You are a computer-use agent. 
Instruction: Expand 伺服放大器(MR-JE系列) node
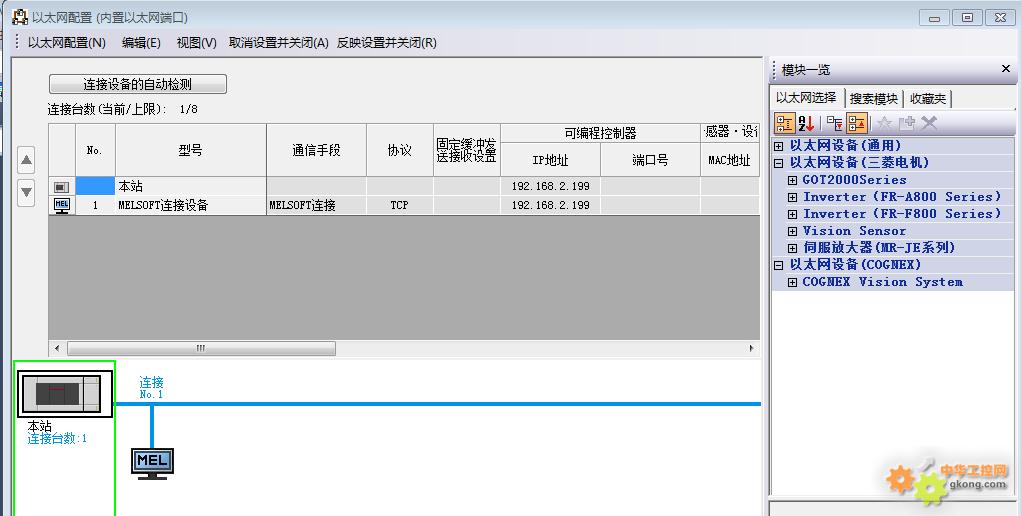(x=792, y=248)
